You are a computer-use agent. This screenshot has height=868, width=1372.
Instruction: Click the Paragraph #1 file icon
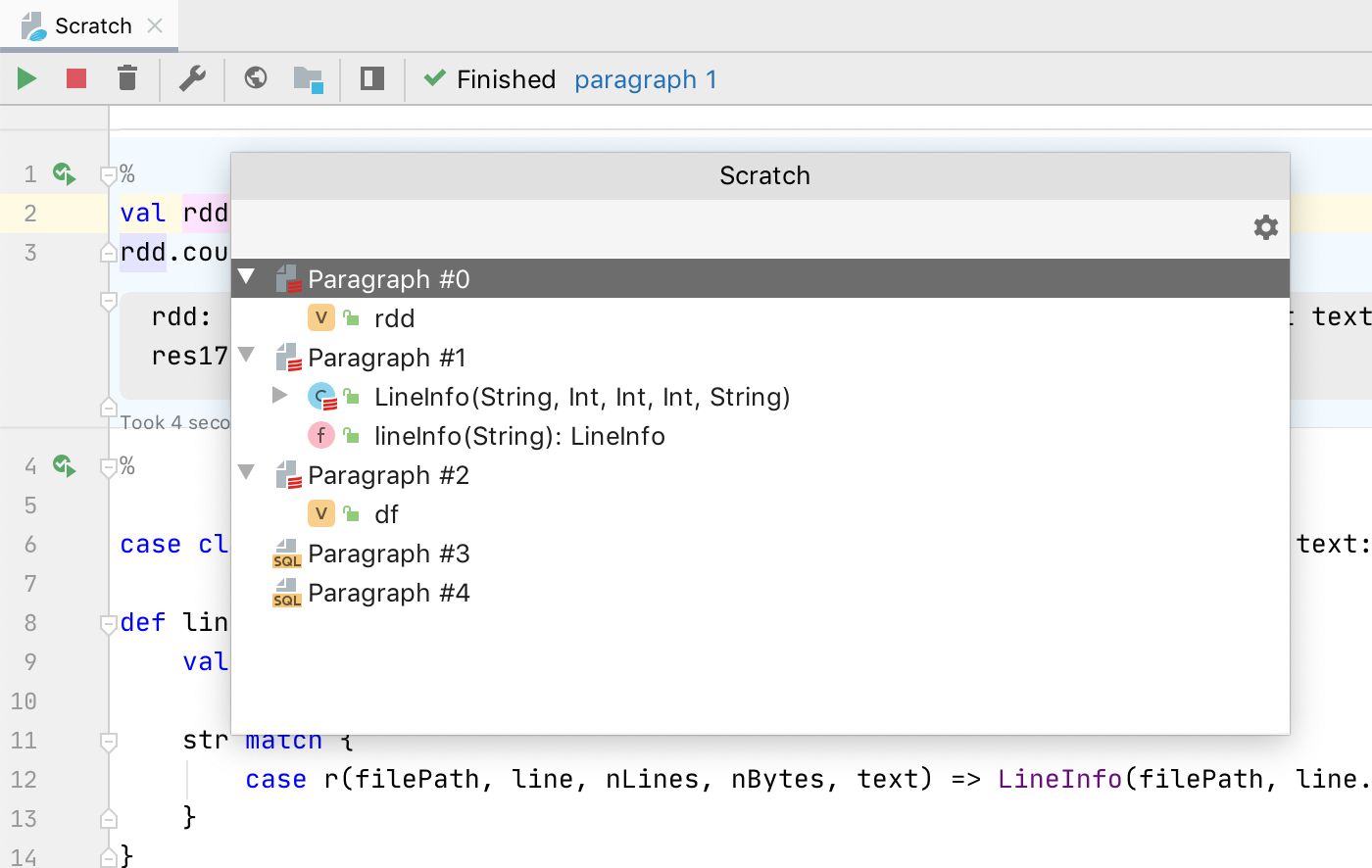288,358
